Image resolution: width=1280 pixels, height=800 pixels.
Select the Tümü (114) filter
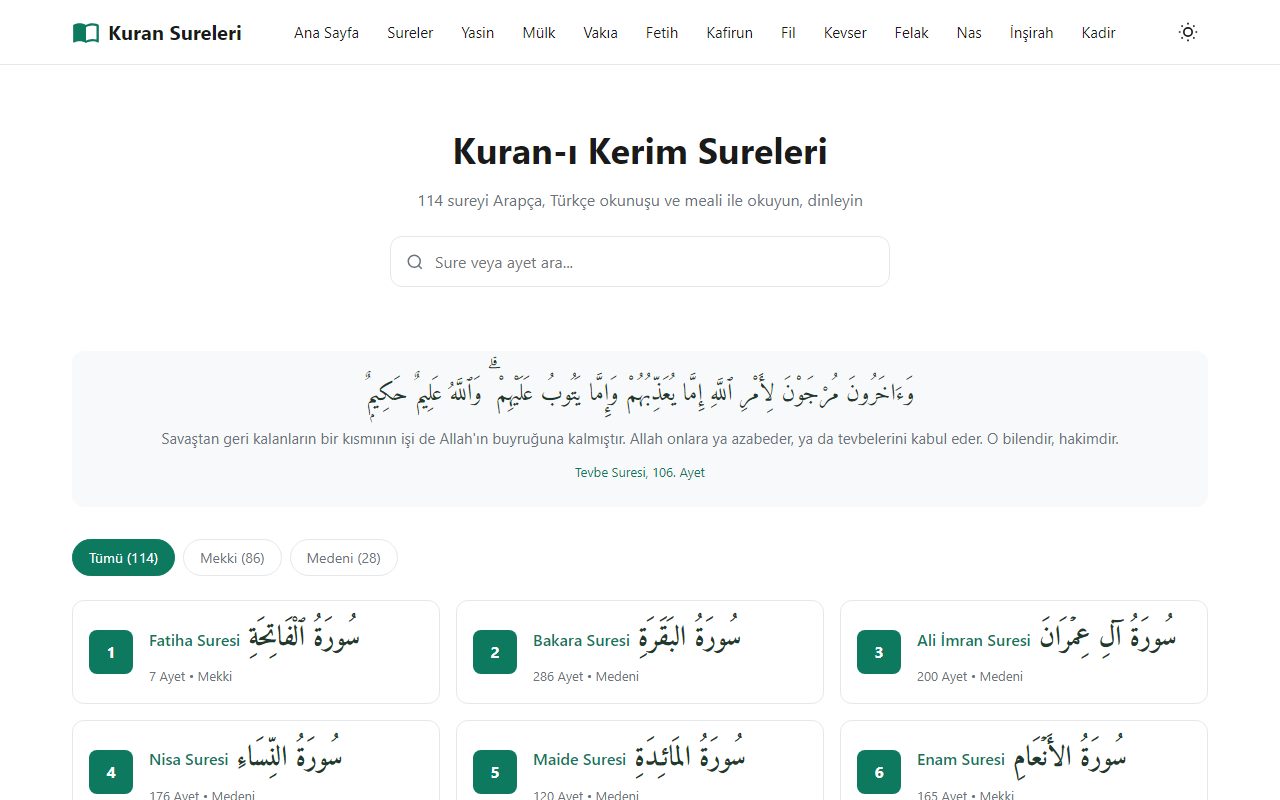[123, 558]
